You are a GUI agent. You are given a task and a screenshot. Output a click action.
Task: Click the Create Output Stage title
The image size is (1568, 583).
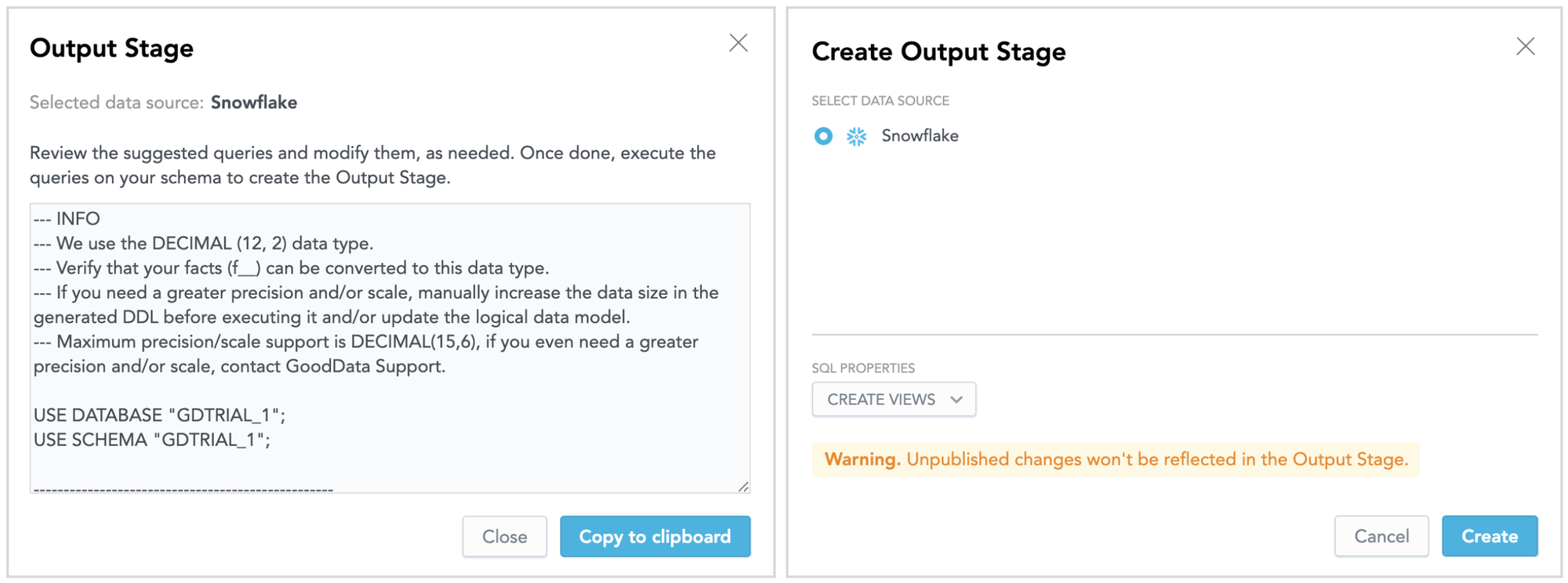point(938,52)
